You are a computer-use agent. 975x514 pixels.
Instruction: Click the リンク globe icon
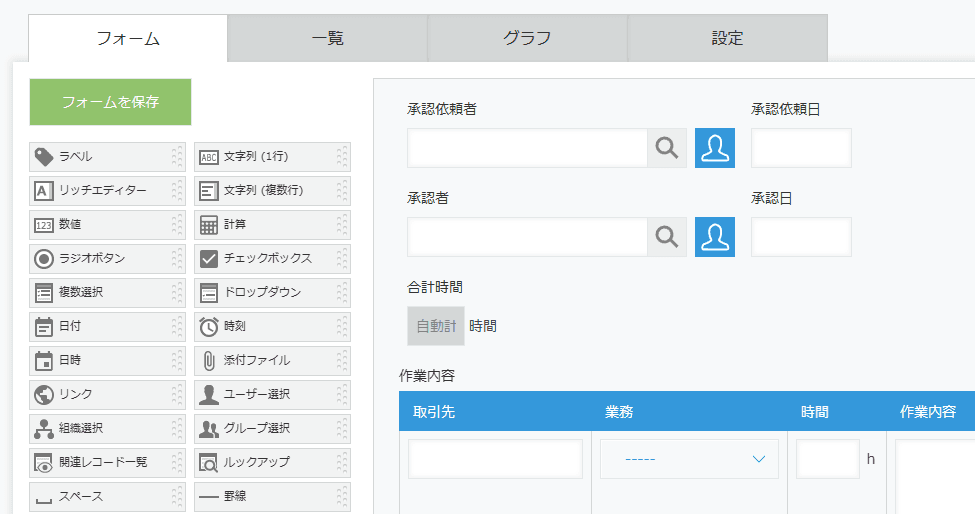click(x=44, y=395)
